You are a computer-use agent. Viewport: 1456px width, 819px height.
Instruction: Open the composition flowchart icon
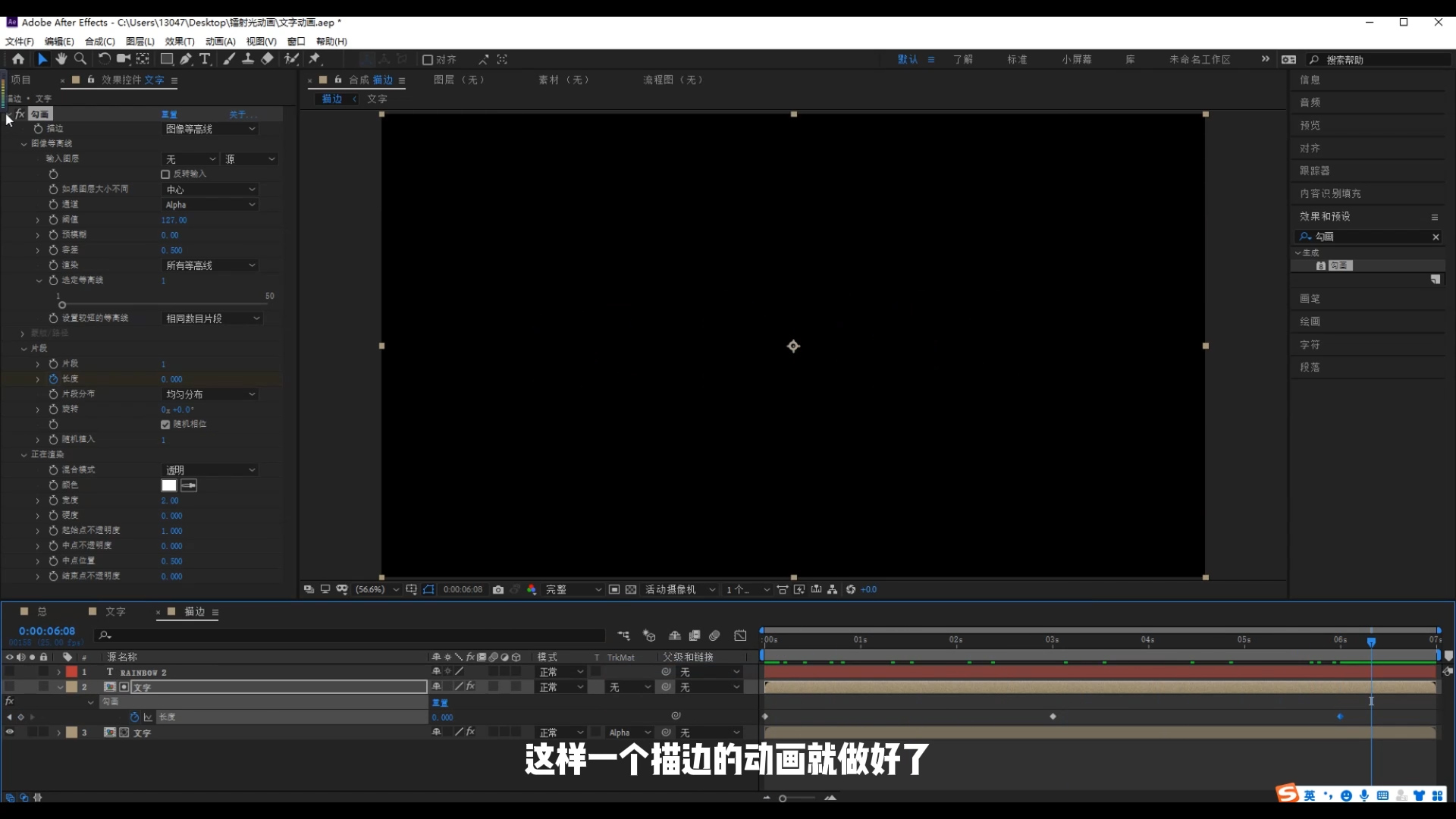pos(832,589)
